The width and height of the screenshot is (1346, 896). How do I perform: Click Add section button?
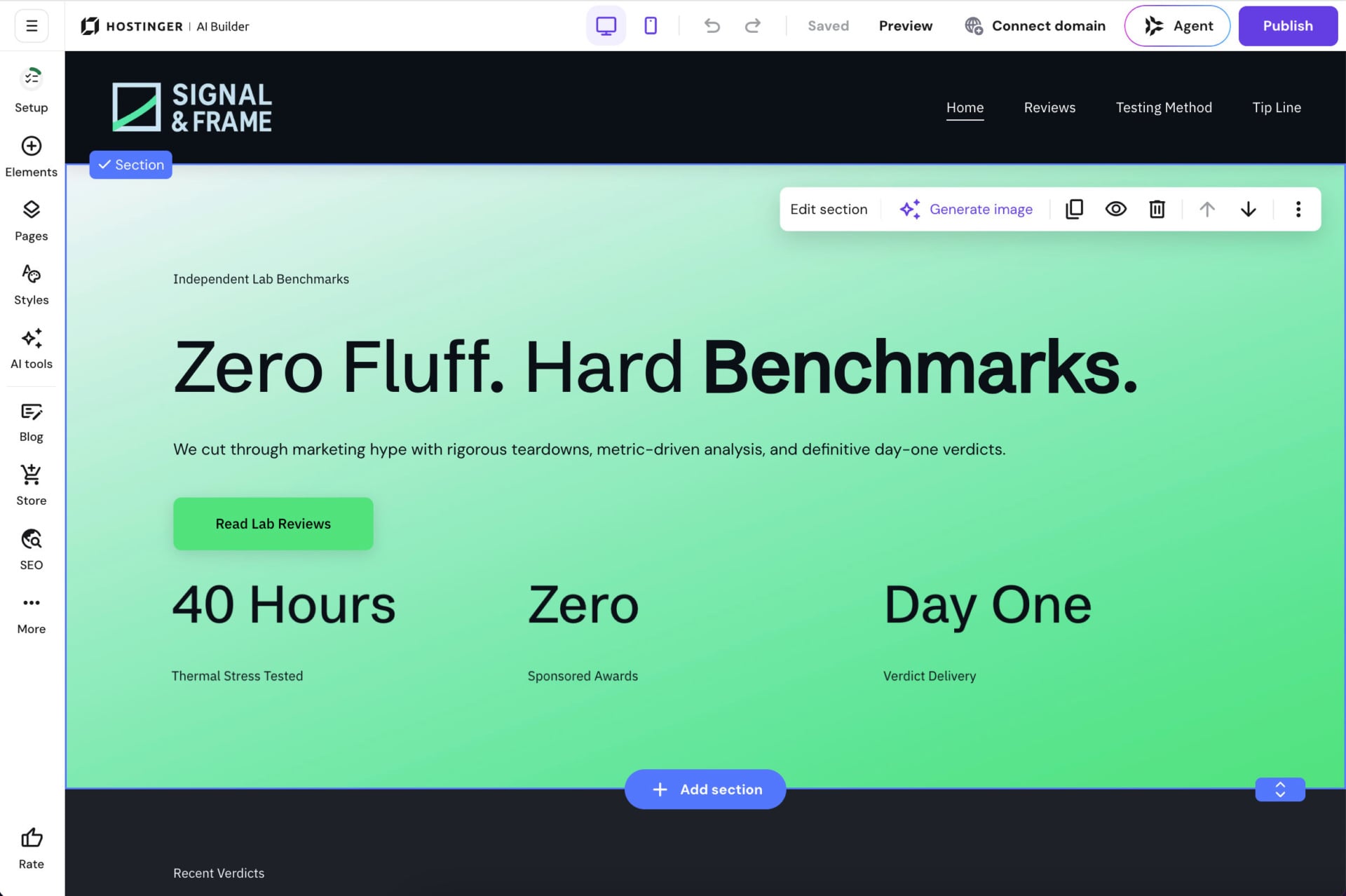(x=705, y=789)
